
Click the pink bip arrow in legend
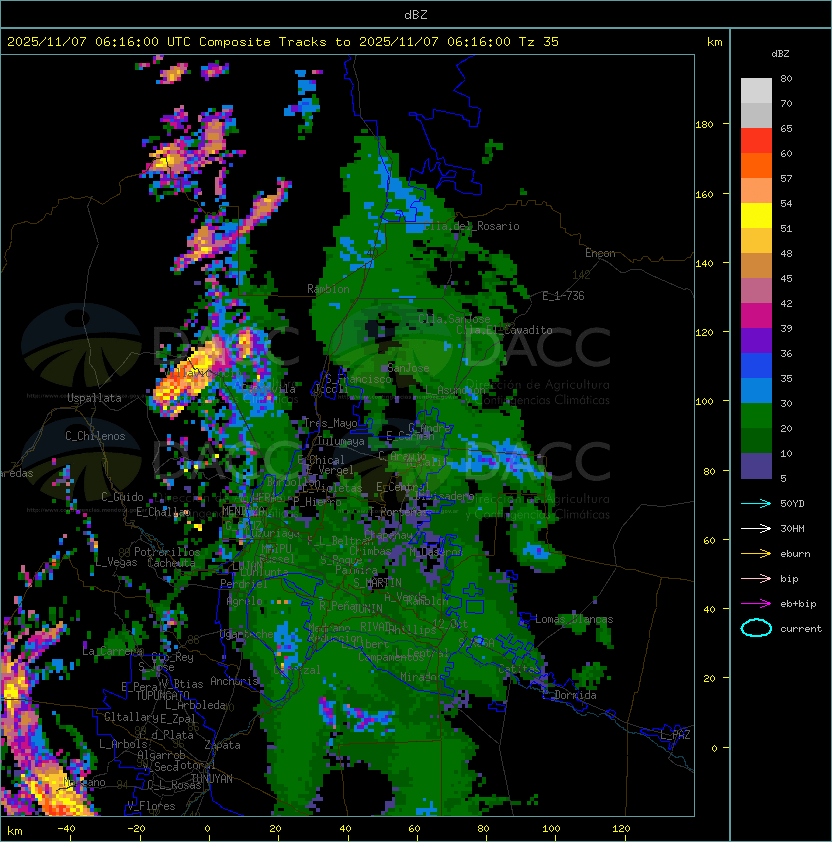click(x=756, y=578)
